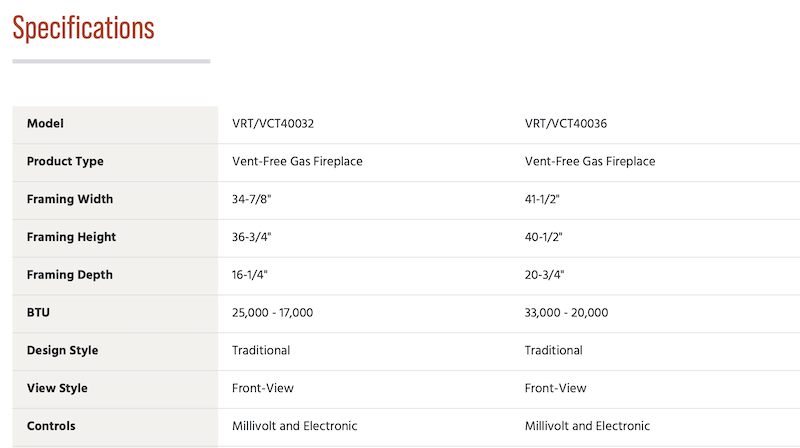Select the Framing Depth label
This screenshot has height=448, width=800.
(70, 275)
